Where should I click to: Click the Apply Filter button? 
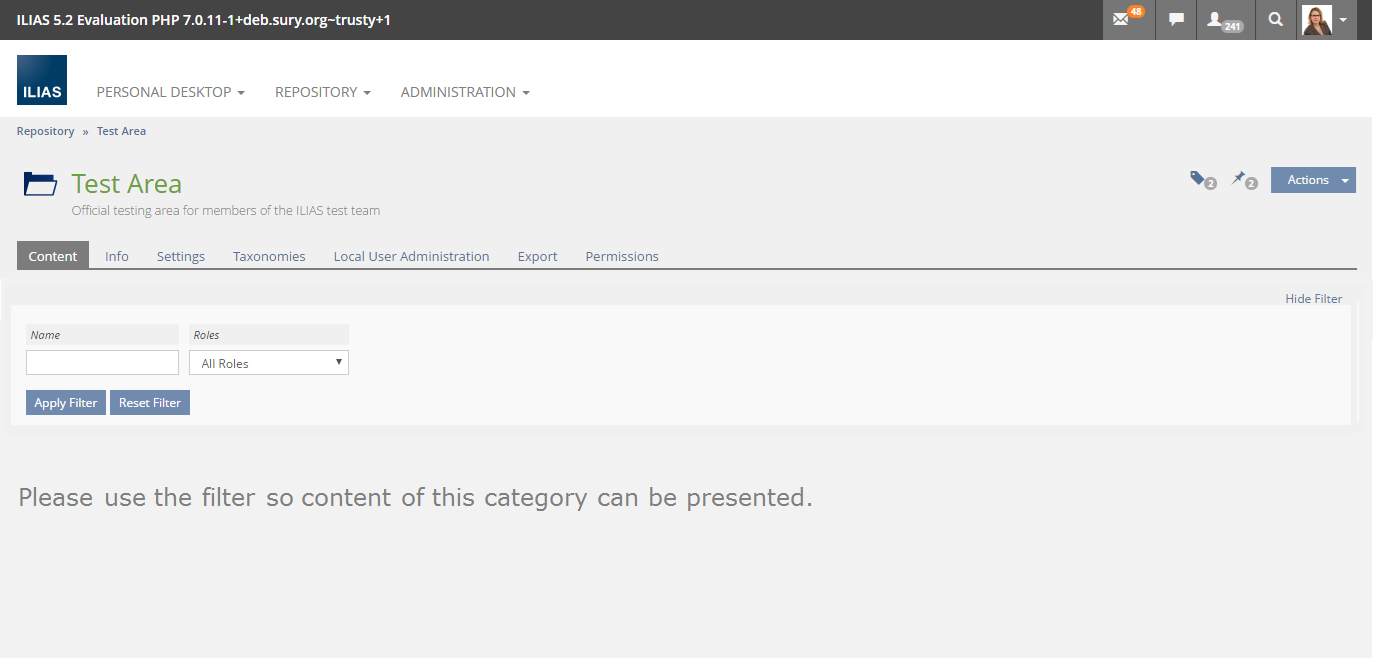point(66,403)
